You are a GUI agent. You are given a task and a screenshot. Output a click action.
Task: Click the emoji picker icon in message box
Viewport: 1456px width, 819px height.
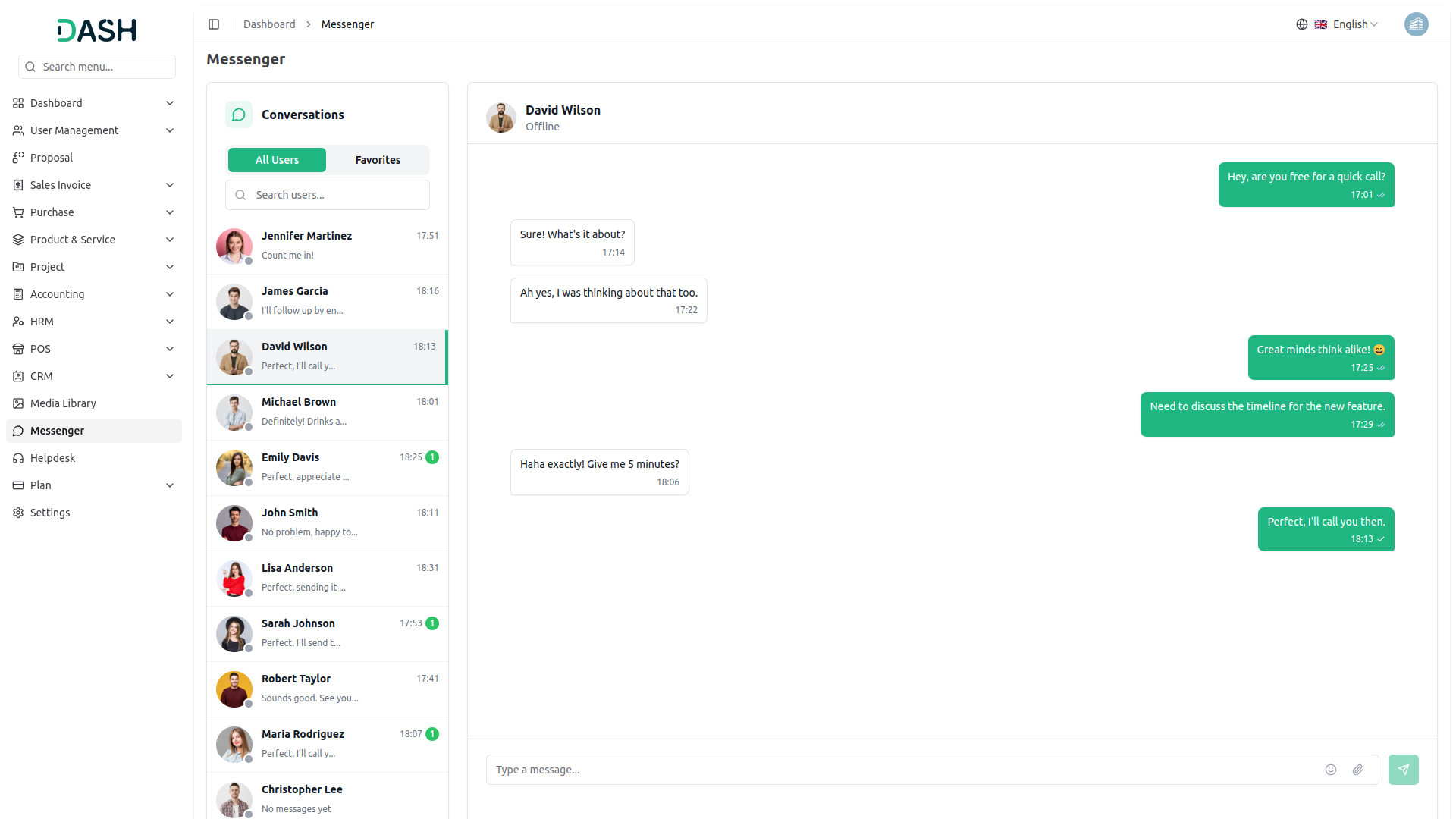pos(1330,770)
